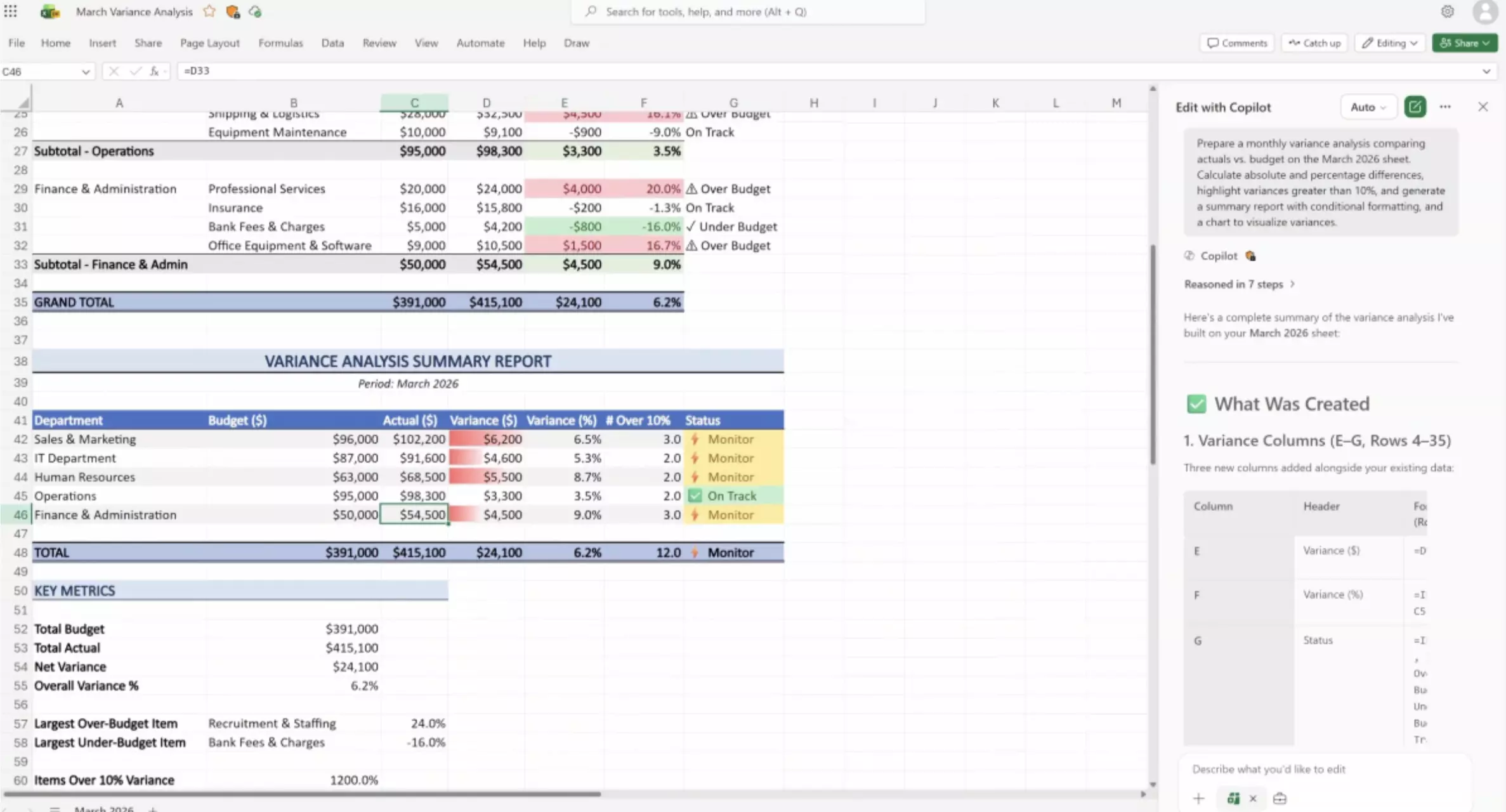Viewport: 1506px width, 812px height.
Task: Open the app launcher grid icon
Action: 11,11
